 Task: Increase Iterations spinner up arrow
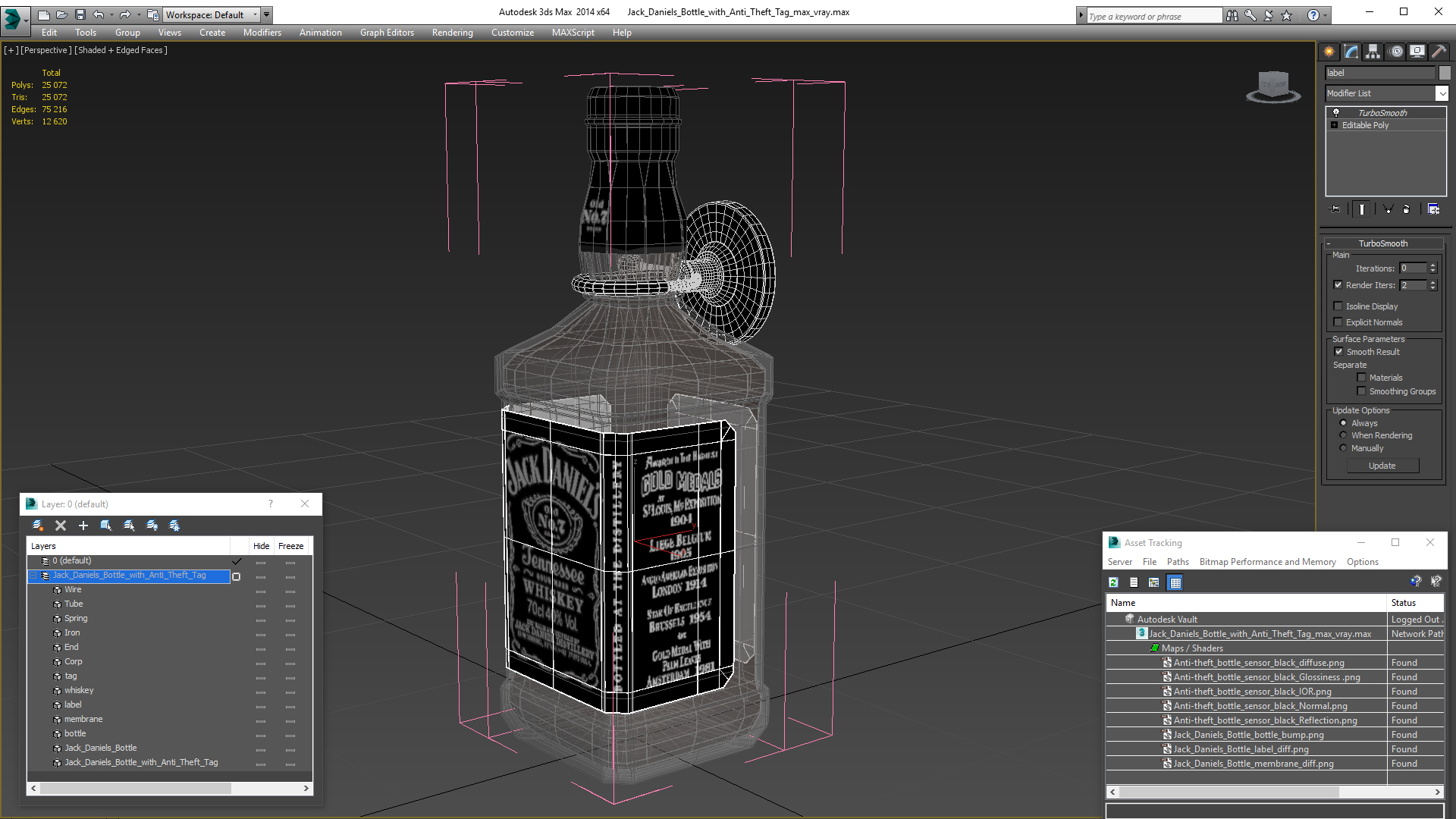tap(1433, 265)
